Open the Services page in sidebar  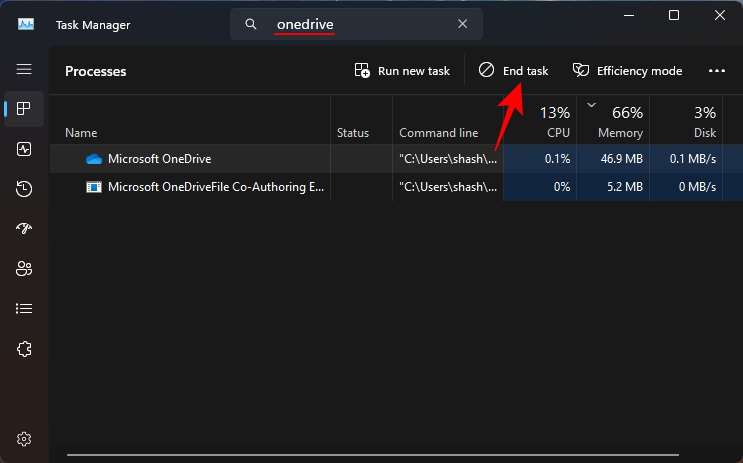[x=24, y=349]
